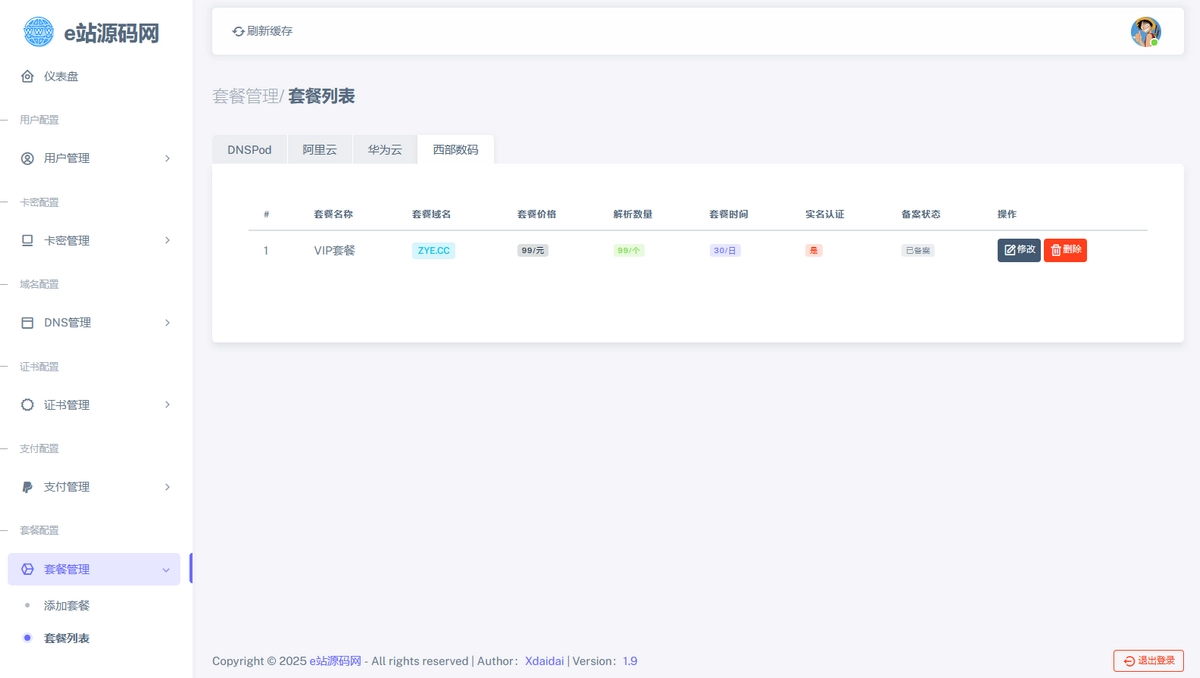Click 修改 button for VIP套餐
1200x678 pixels.
pyautogui.click(x=1019, y=250)
